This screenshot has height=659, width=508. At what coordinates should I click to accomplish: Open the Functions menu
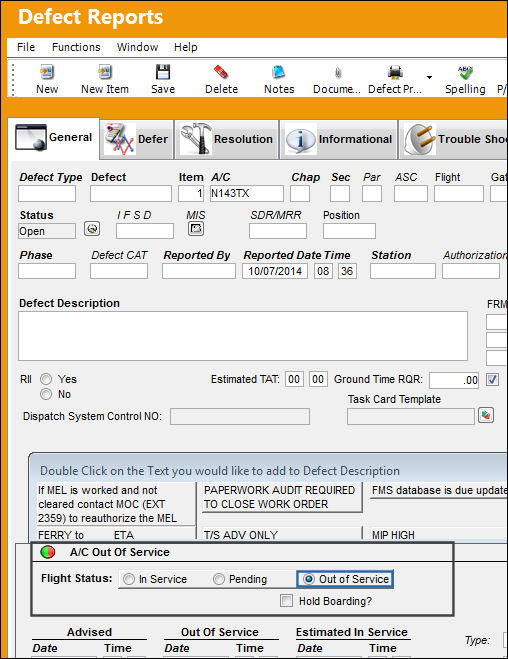tap(76, 47)
